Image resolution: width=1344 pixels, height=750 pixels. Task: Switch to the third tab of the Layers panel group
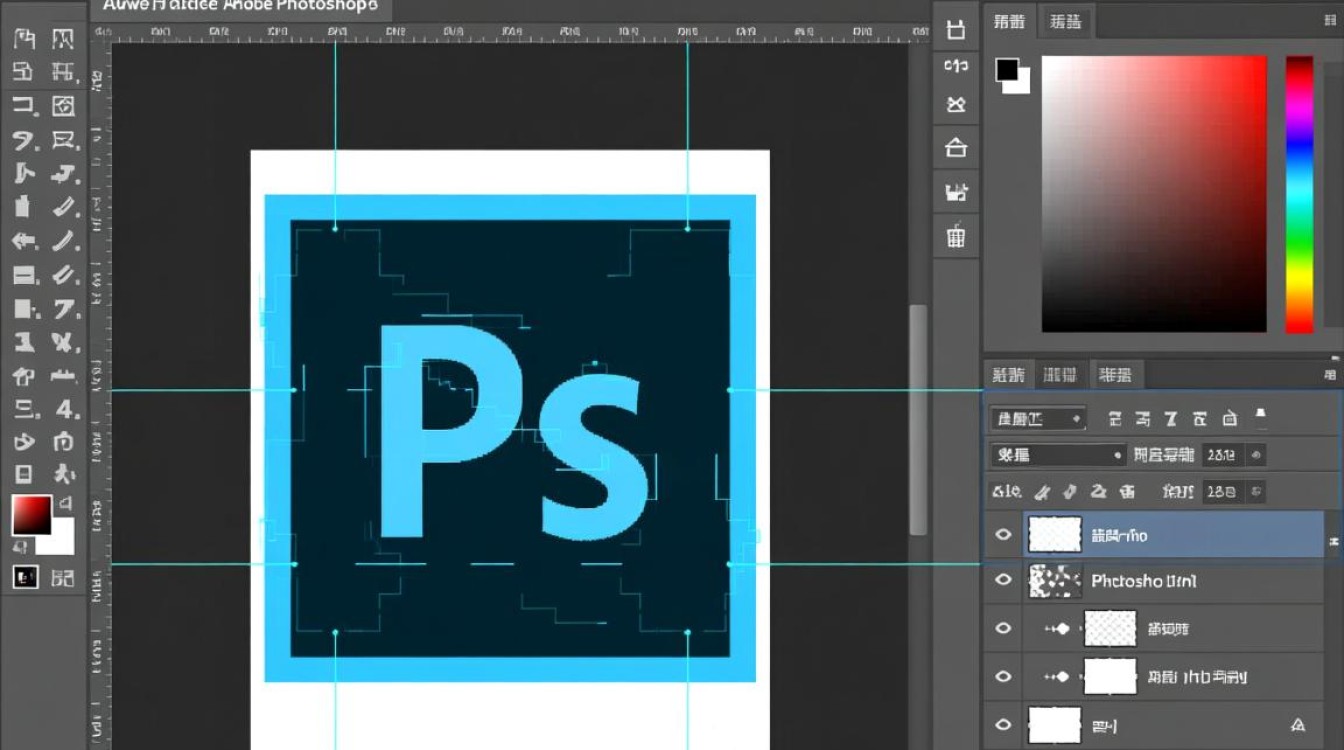tap(1116, 375)
